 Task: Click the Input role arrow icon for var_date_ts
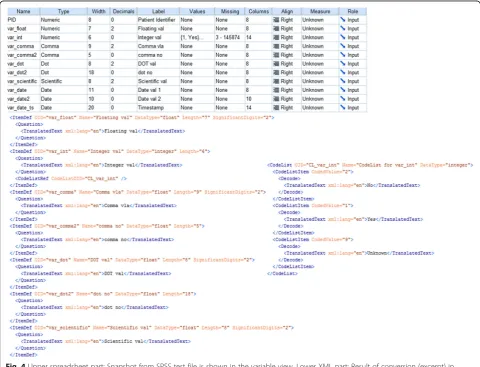[343, 108]
